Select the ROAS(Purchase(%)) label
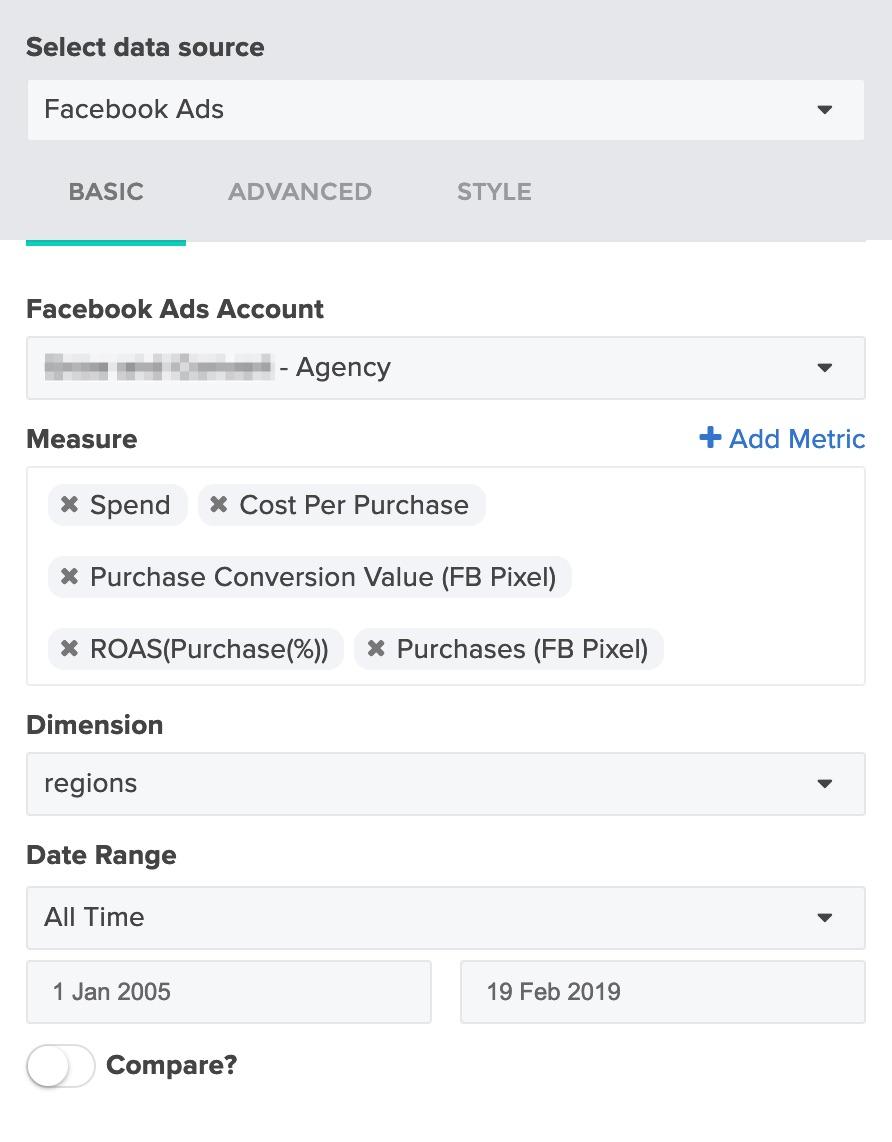Viewport: 892px width, 1142px height. (209, 649)
